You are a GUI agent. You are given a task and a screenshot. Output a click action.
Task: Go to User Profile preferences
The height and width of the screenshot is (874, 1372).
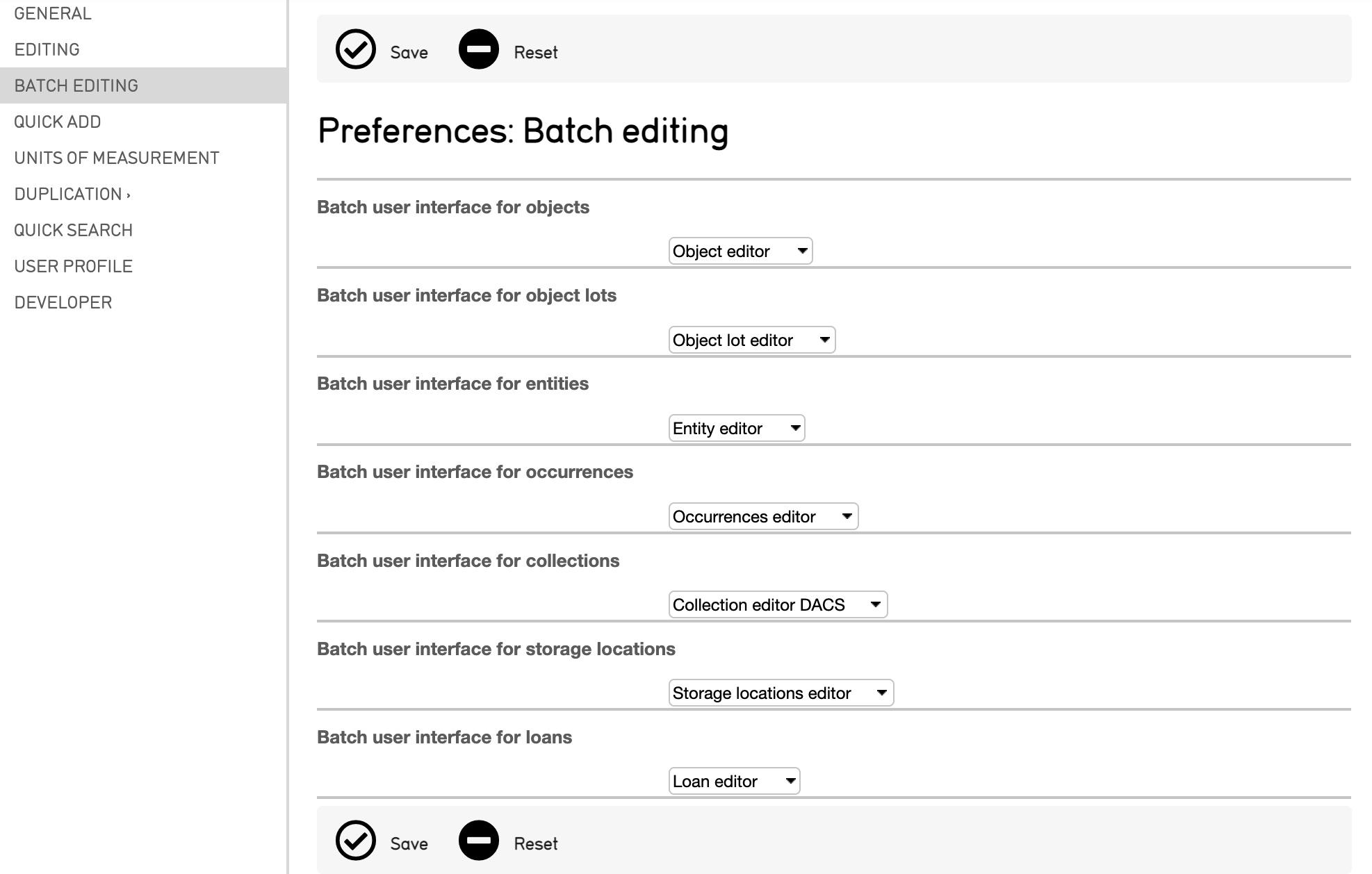(74, 266)
